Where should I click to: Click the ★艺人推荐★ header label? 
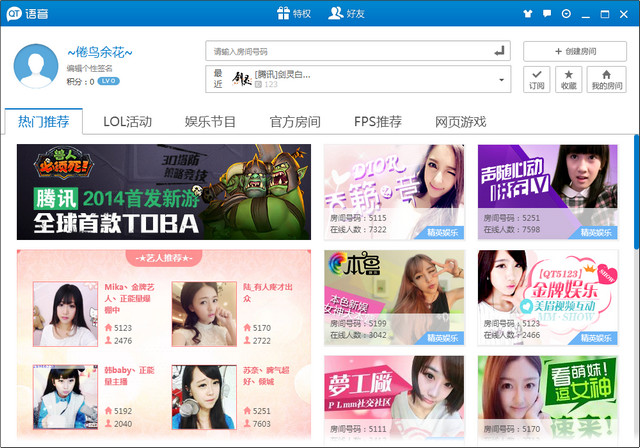(164, 258)
